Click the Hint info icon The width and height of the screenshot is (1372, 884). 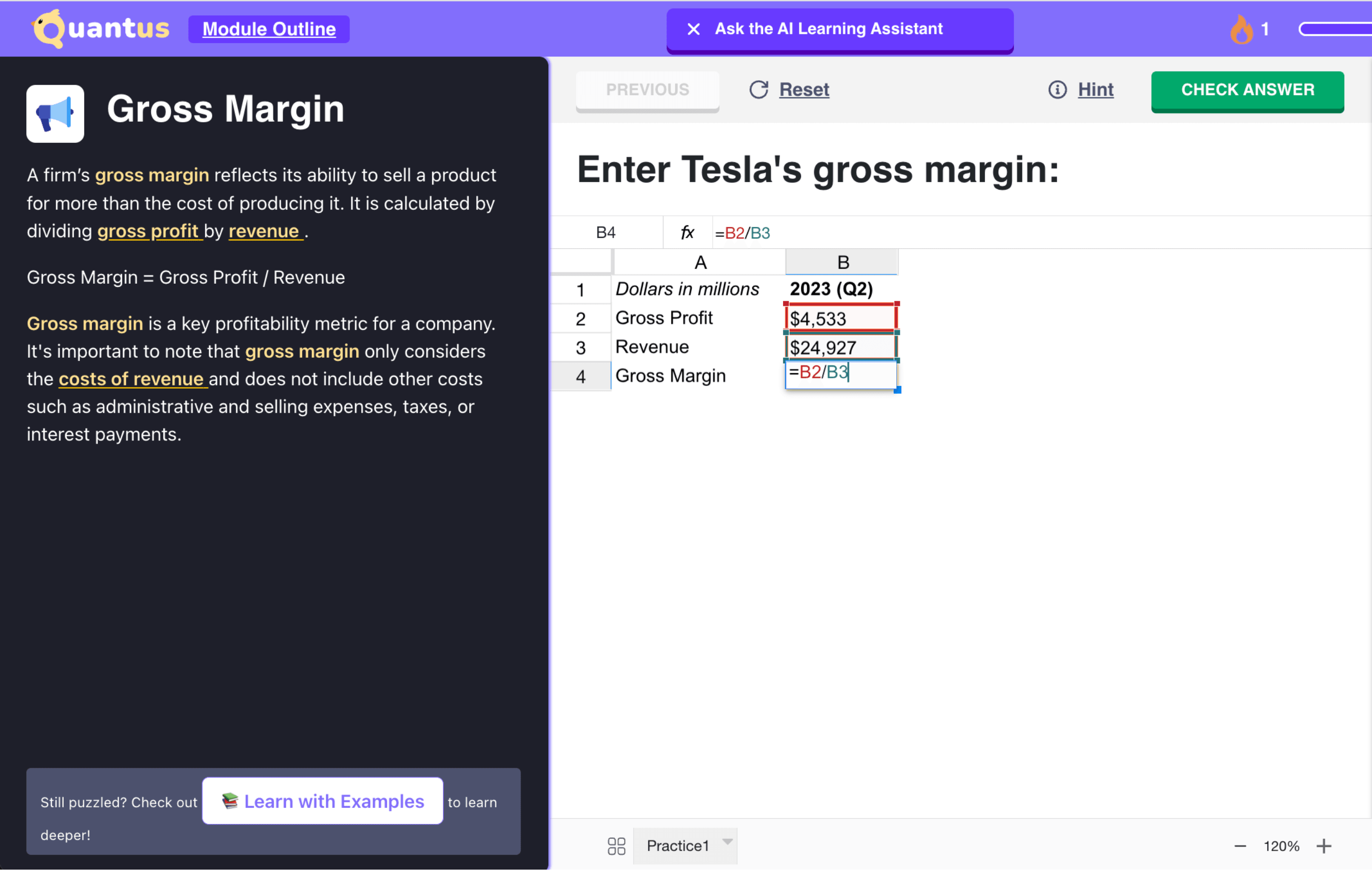click(x=1057, y=89)
